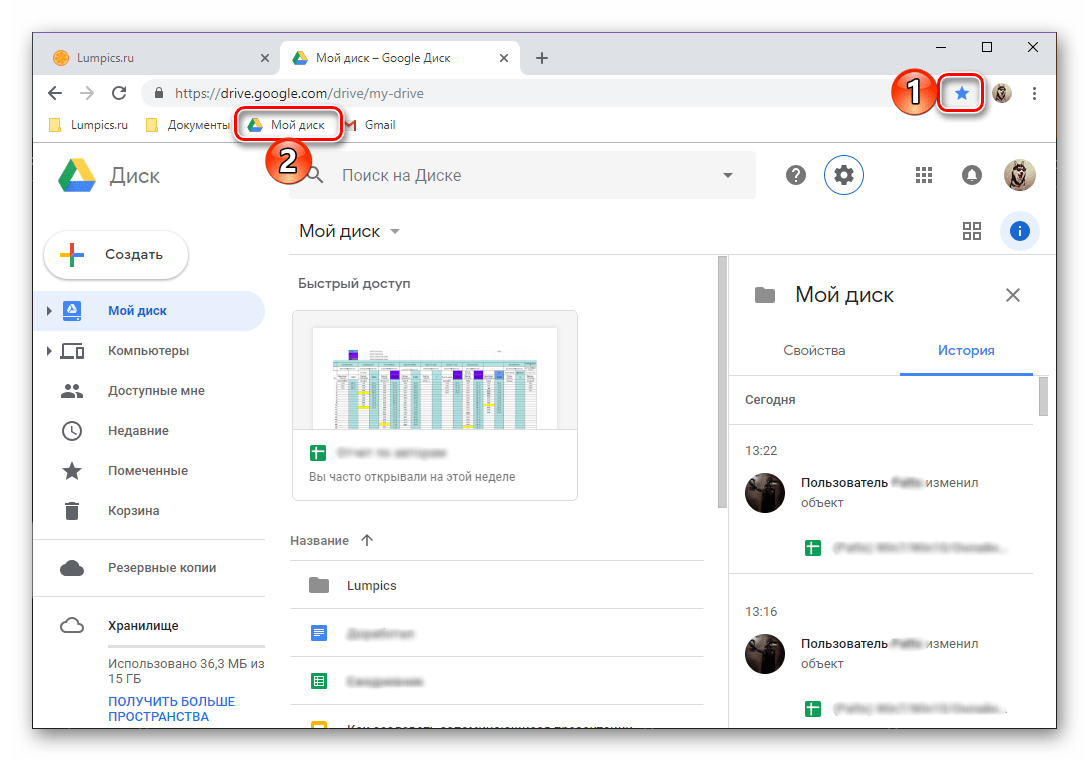This screenshot has width=1089, height=761.
Task: Click ПОЛУЧИТЬ БОЛЬШЕ ПРОСТРАНСТВА link
Action: (x=172, y=709)
